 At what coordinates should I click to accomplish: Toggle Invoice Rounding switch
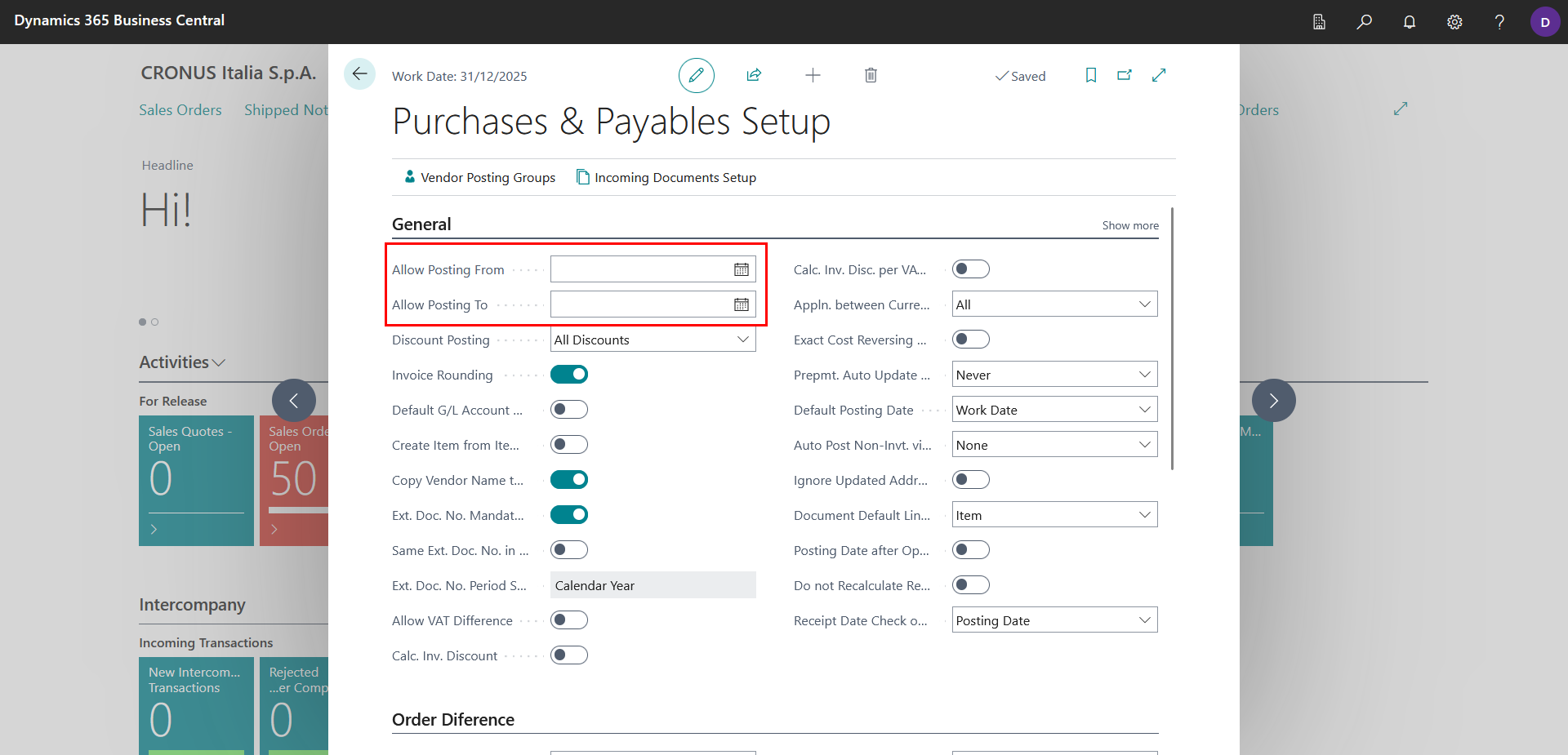coord(569,375)
